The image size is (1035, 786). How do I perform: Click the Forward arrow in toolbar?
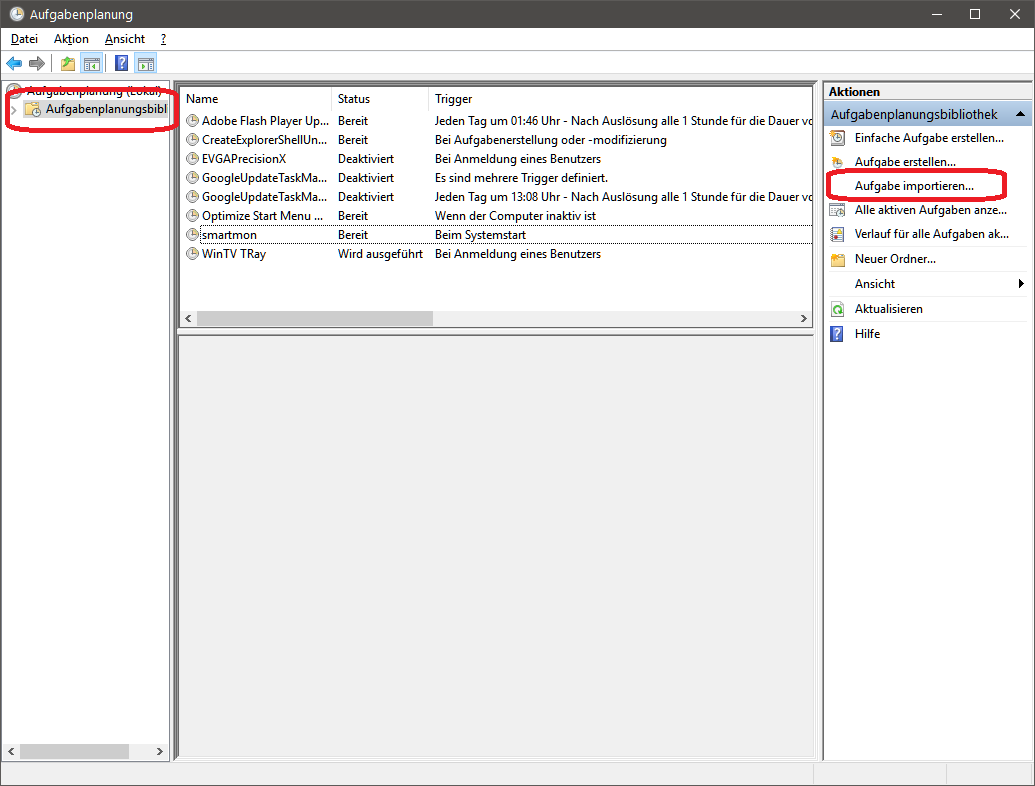[x=37, y=63]
